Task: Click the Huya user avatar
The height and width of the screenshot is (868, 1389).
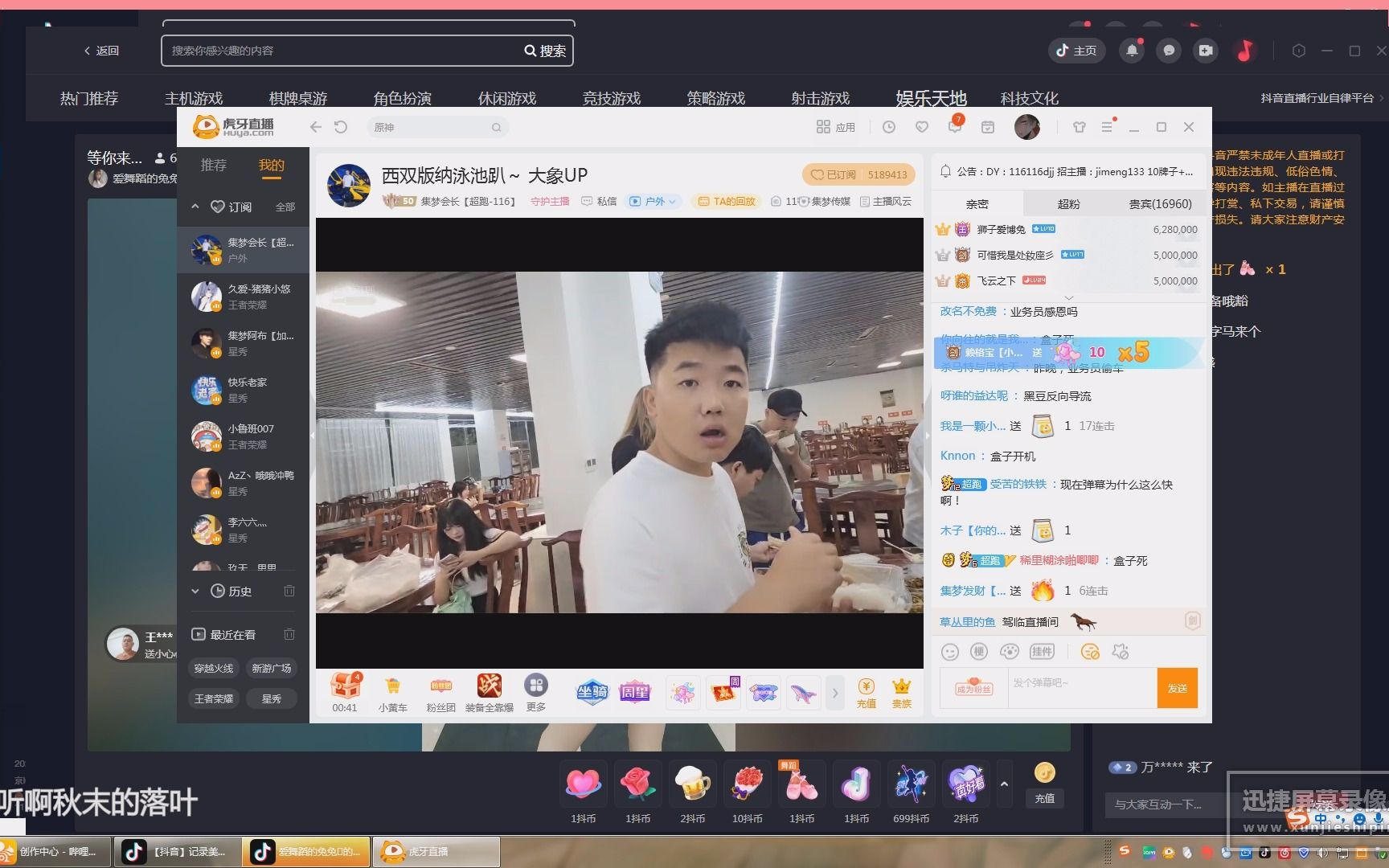Action: (x=1027, y=127)
